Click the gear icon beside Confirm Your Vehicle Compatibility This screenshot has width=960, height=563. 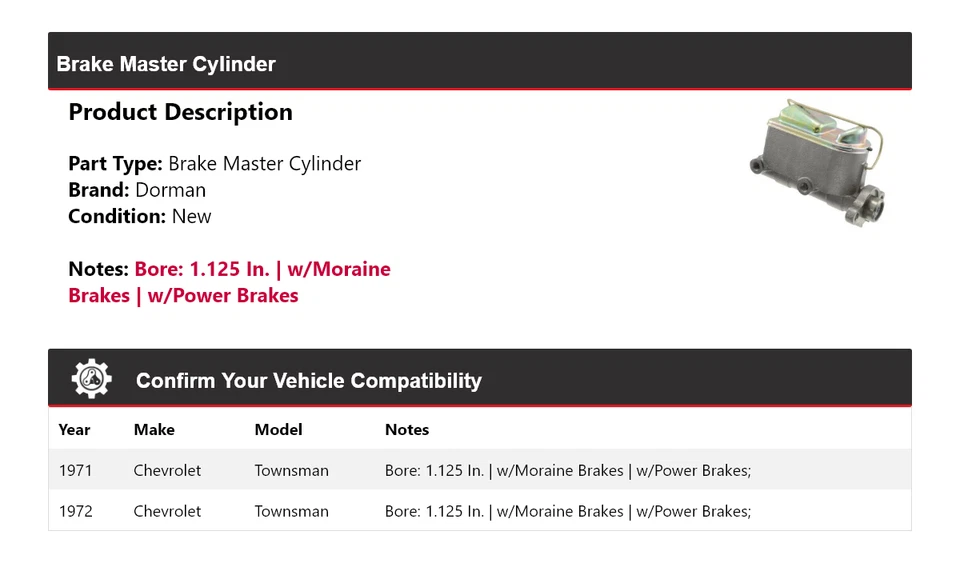(x=91, y=379)
